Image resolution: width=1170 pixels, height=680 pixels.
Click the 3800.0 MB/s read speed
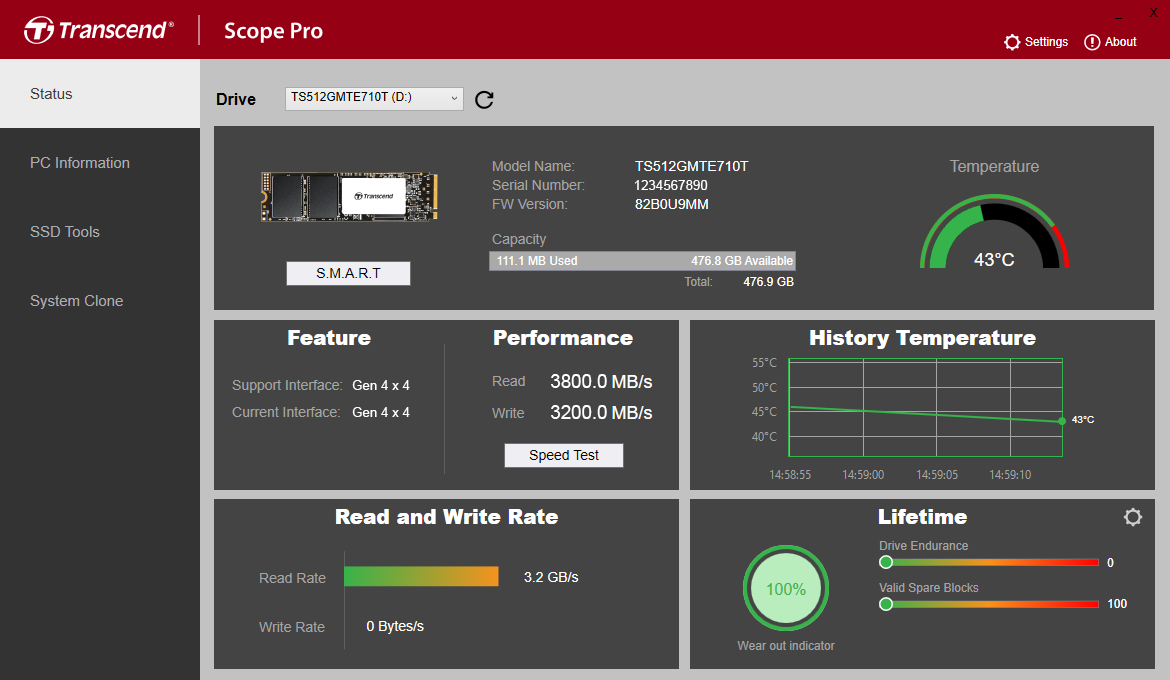(x=601, y=381)
